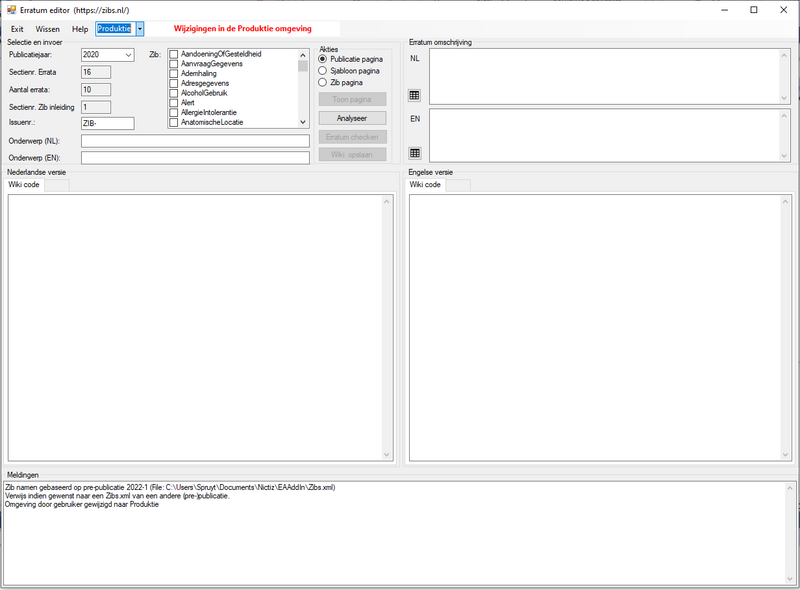Click the Analyseer button
The image size is (800, 590).
[352, 118]
